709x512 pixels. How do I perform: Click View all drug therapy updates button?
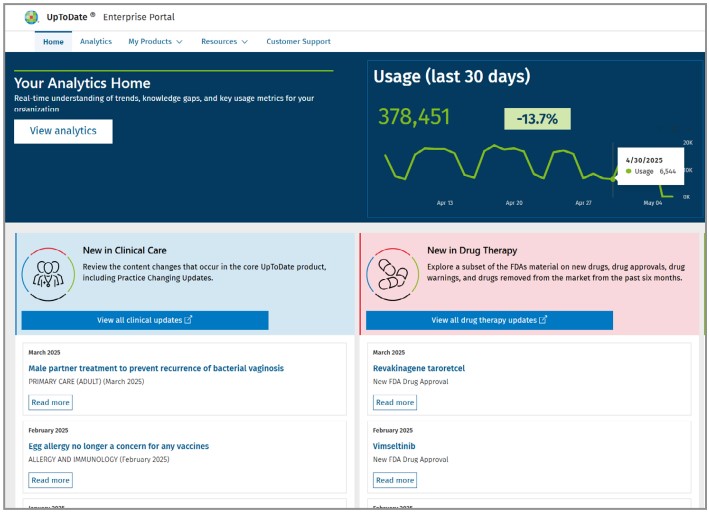click(x=489, y=320)
